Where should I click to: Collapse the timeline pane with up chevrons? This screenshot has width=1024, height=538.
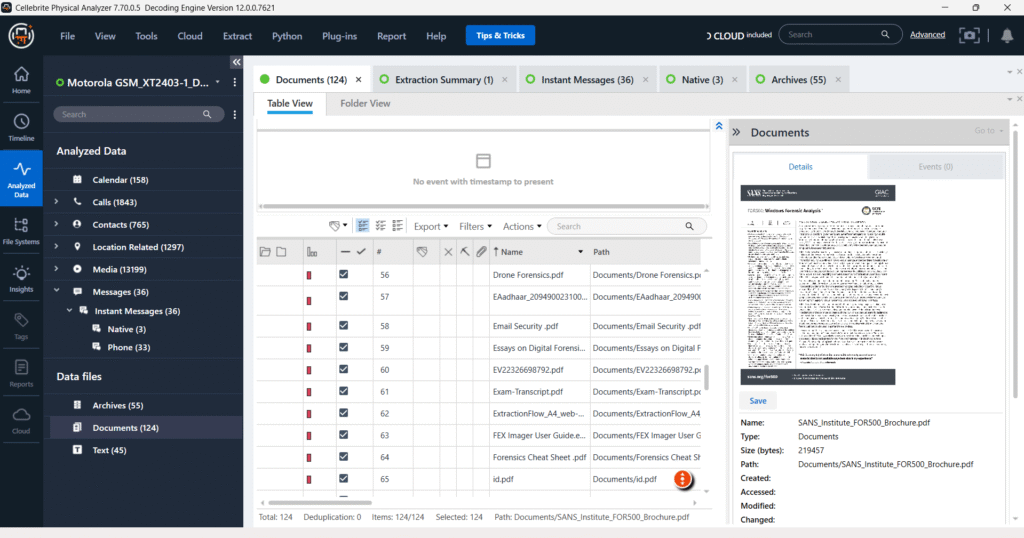719,126
